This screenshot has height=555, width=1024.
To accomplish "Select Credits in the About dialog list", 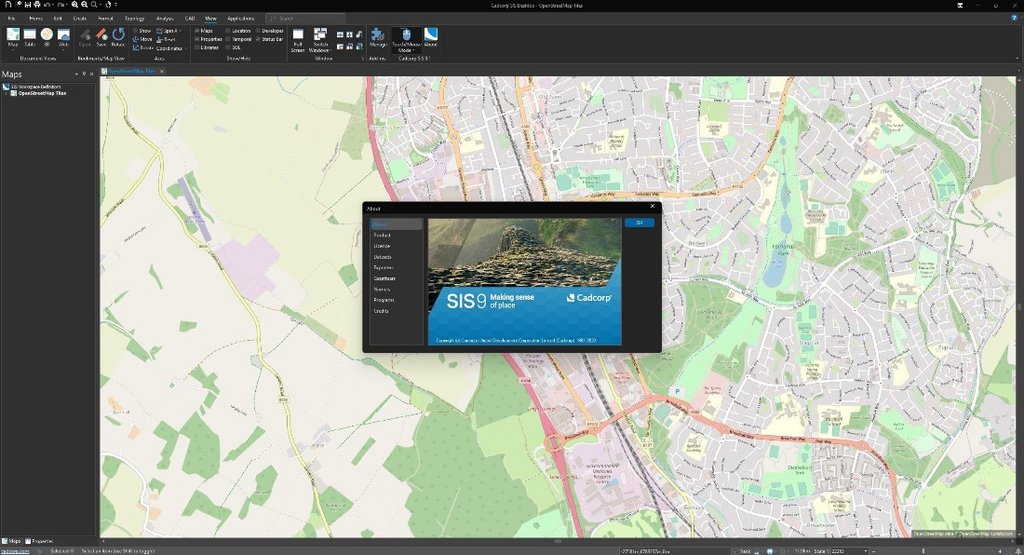I will [x=381, y=311].
